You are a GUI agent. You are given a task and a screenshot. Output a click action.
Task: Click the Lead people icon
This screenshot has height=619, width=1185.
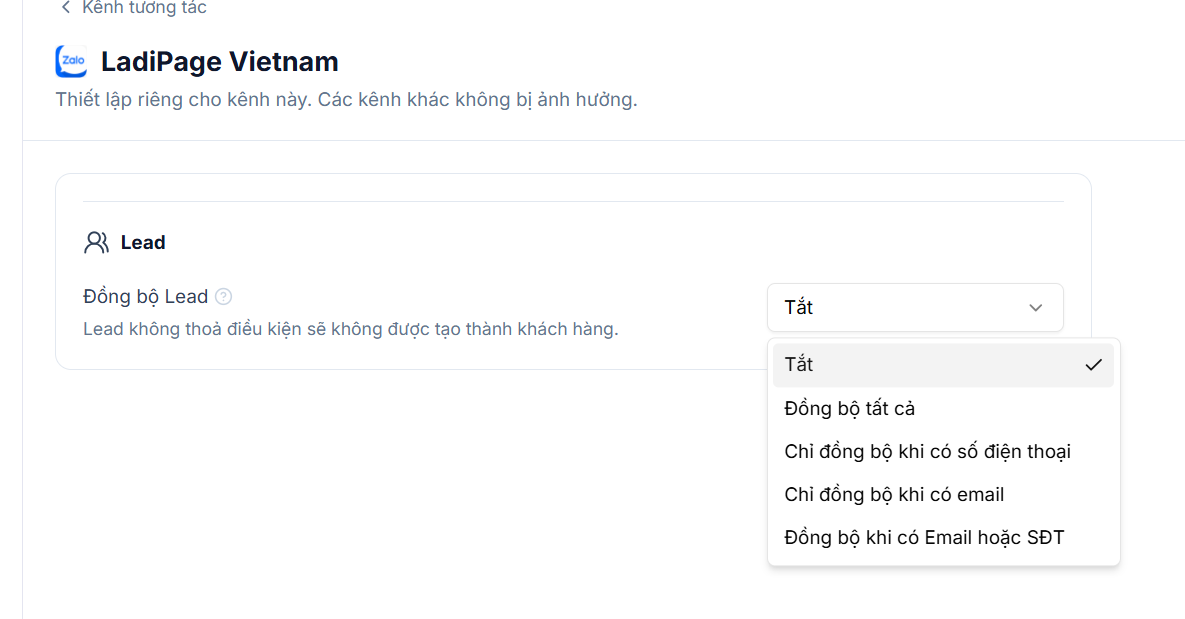coord(96,243)
